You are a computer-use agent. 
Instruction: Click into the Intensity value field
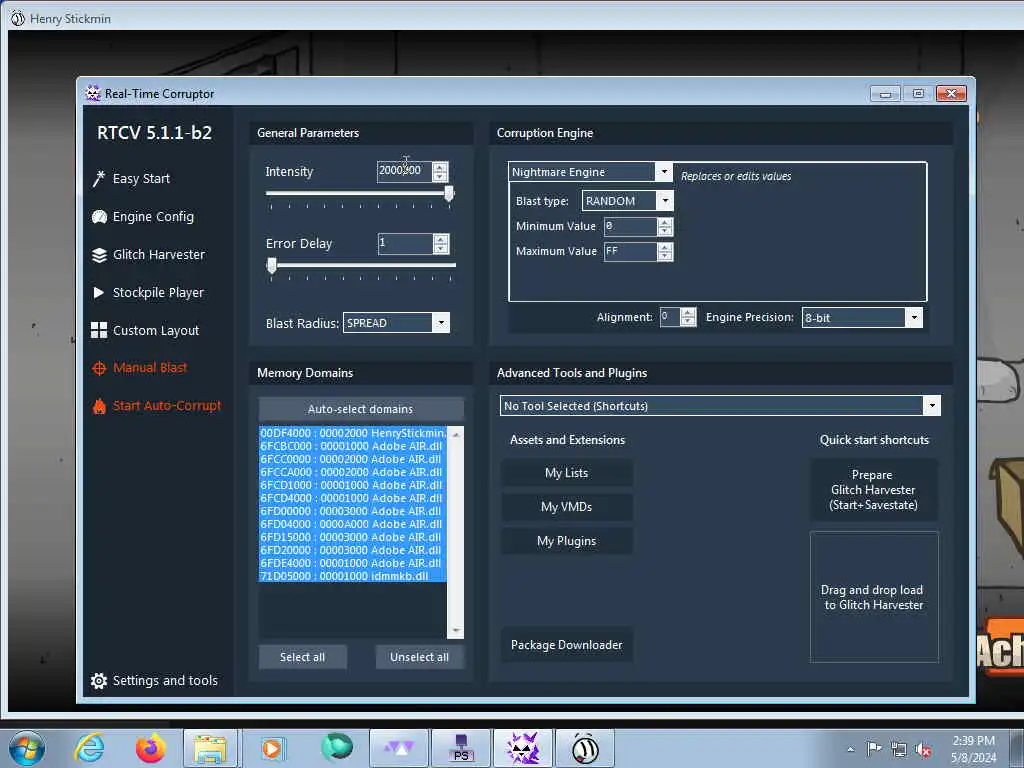click(x=405, y=172)
